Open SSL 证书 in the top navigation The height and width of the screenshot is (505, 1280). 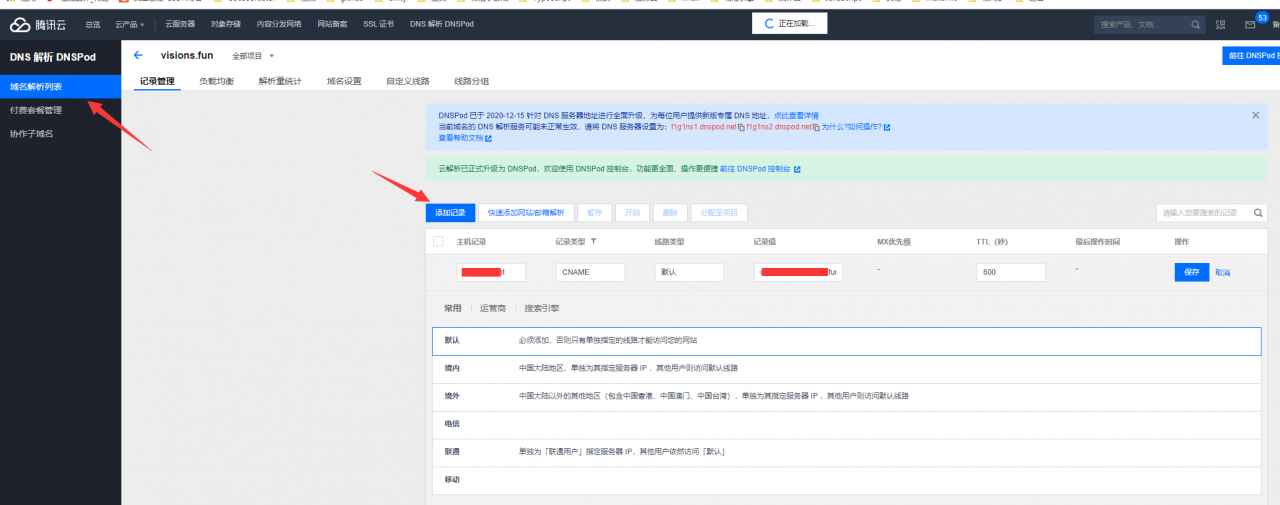tap(380, 23)
